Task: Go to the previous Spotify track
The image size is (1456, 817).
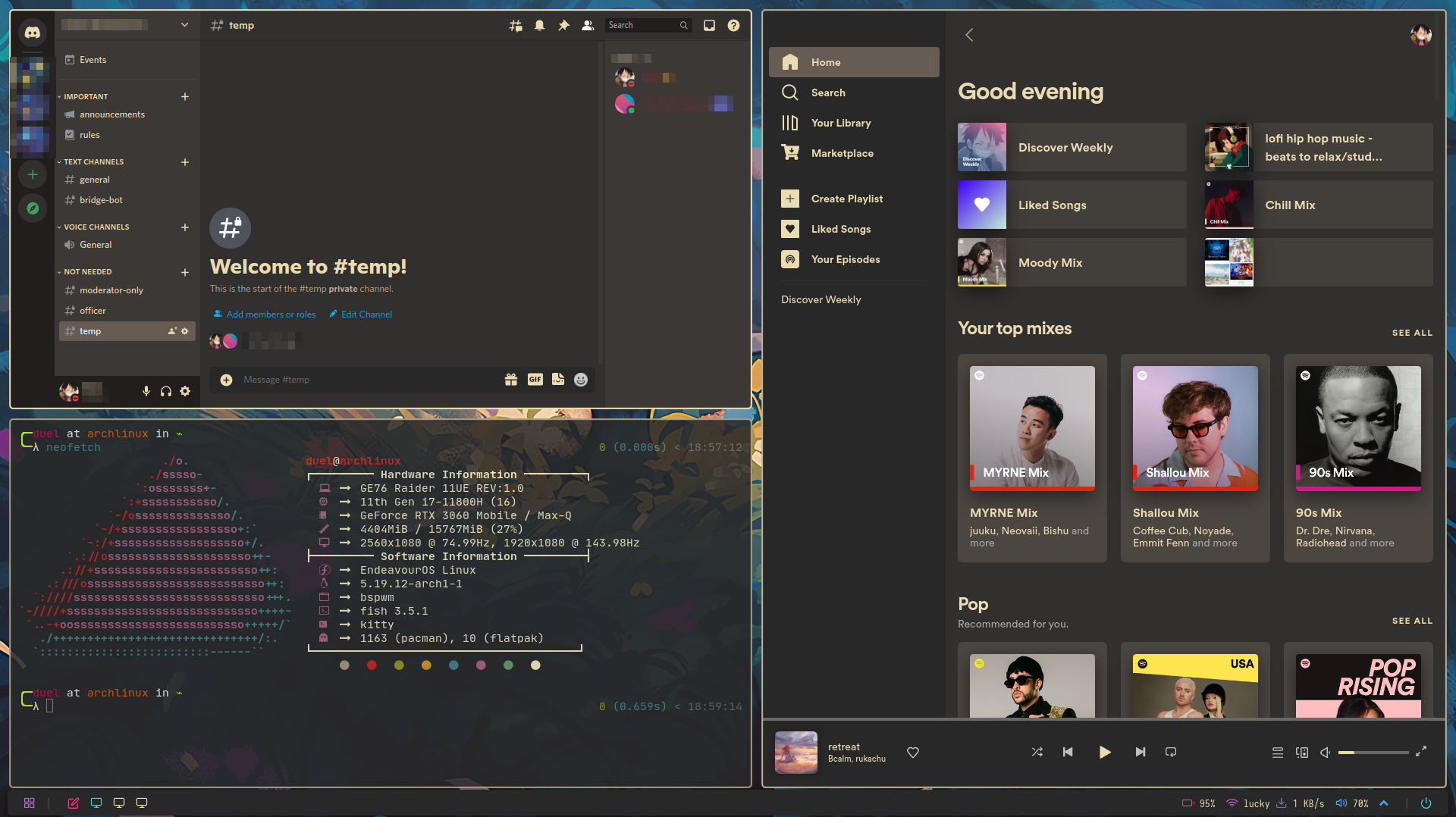Action: (x=1068, y=752)
